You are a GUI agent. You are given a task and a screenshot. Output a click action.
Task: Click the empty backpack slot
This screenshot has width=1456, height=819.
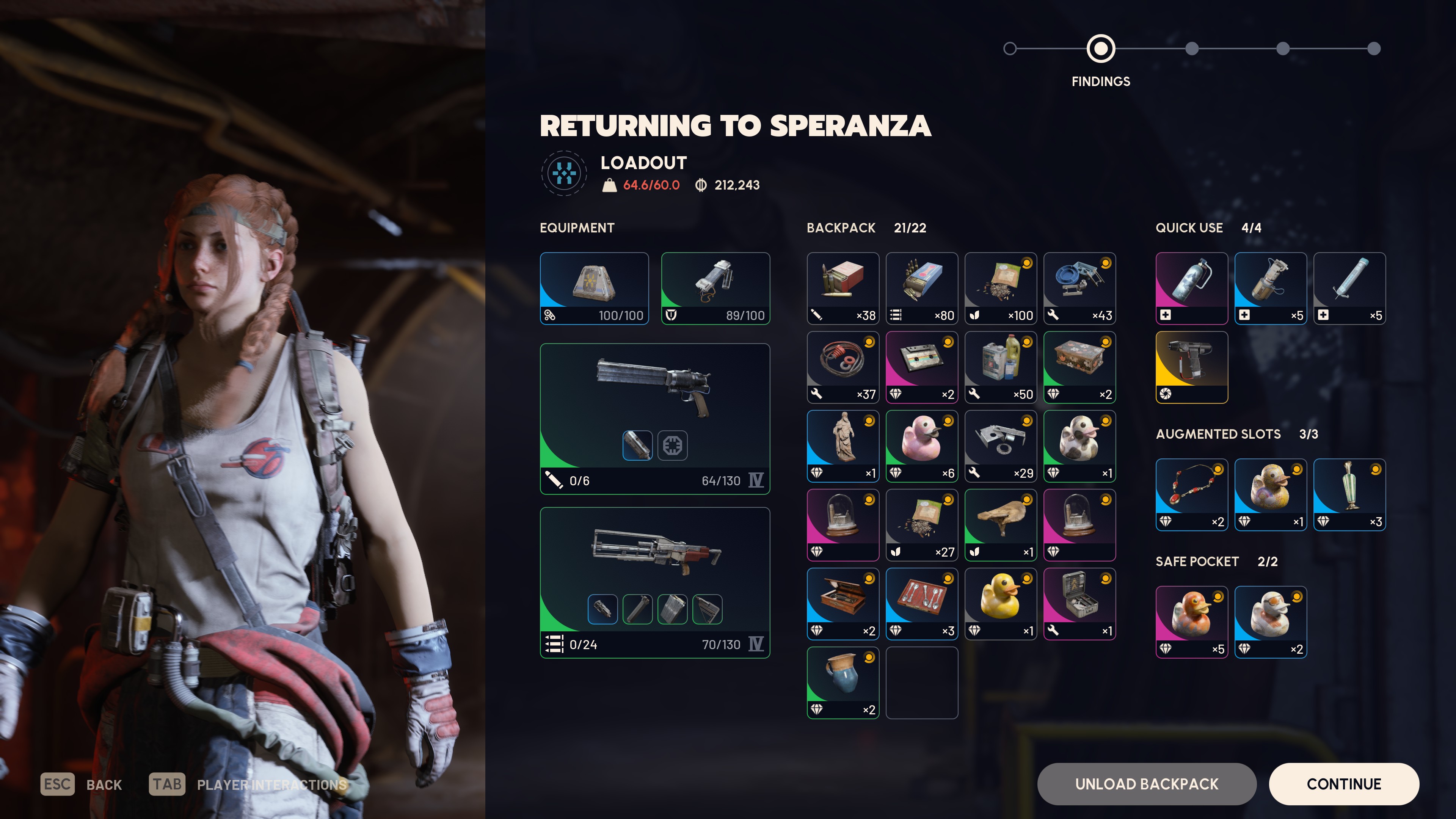pos(921,683)
